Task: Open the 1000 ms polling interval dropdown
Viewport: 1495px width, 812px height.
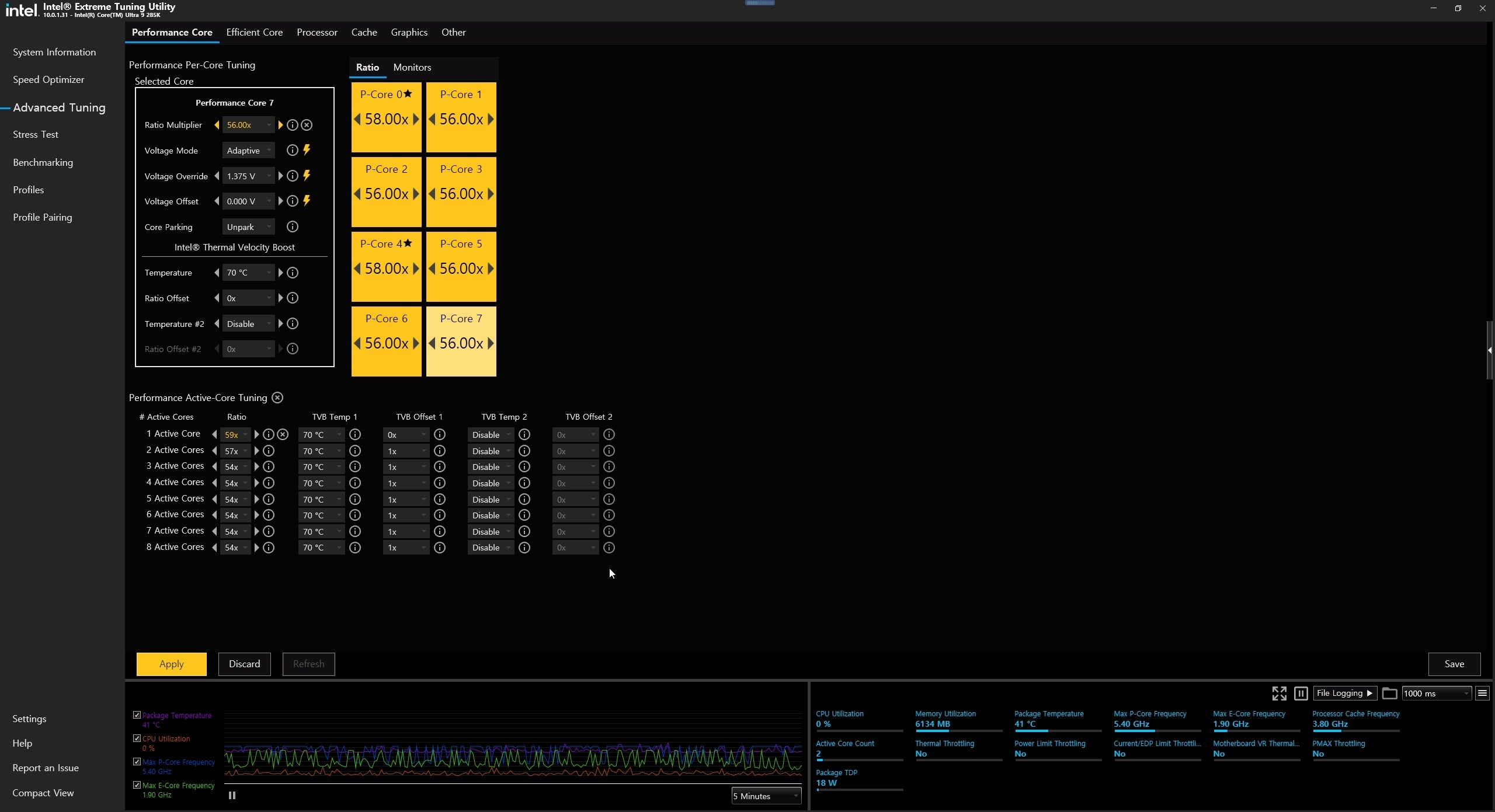Action: 1436,693
